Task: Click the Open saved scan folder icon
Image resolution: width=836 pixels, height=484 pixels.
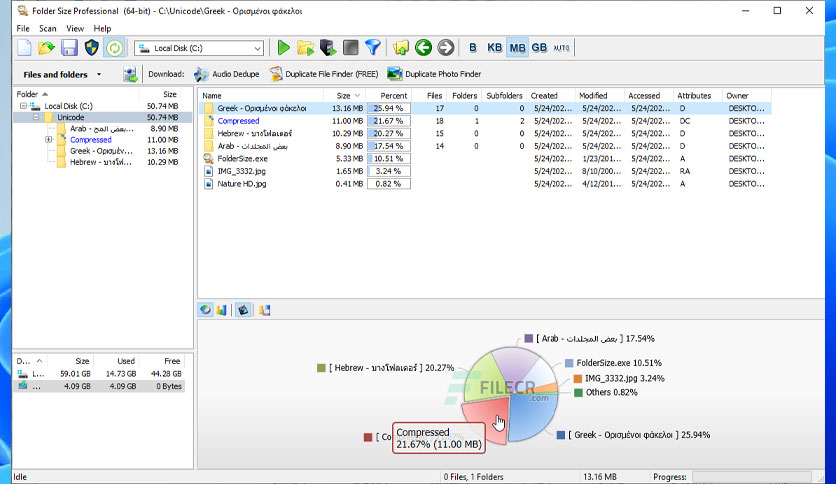Action: tap(46, 48)
